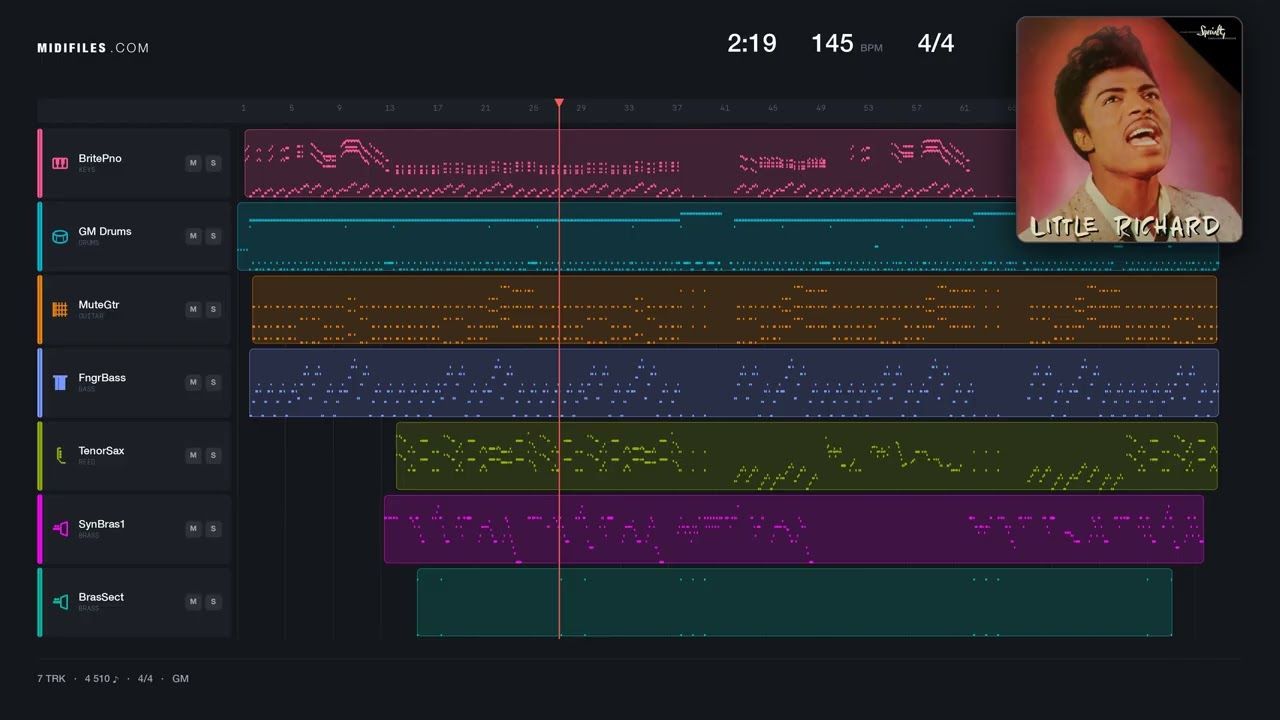Click the BrasSect trumpet icon

coord(60,601)
